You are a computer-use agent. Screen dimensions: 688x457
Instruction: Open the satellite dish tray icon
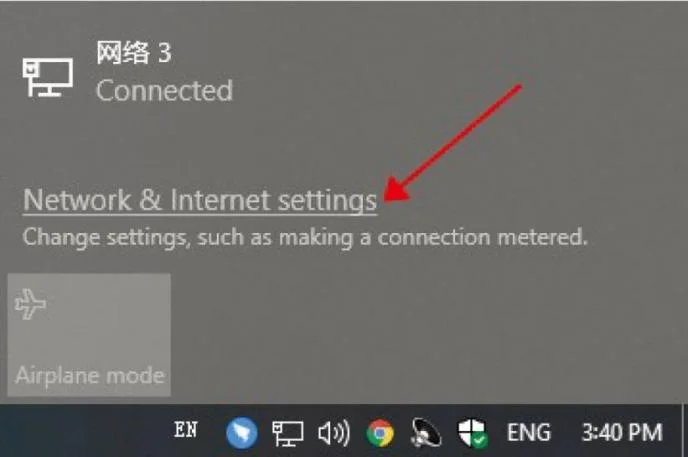coord(426,433)
